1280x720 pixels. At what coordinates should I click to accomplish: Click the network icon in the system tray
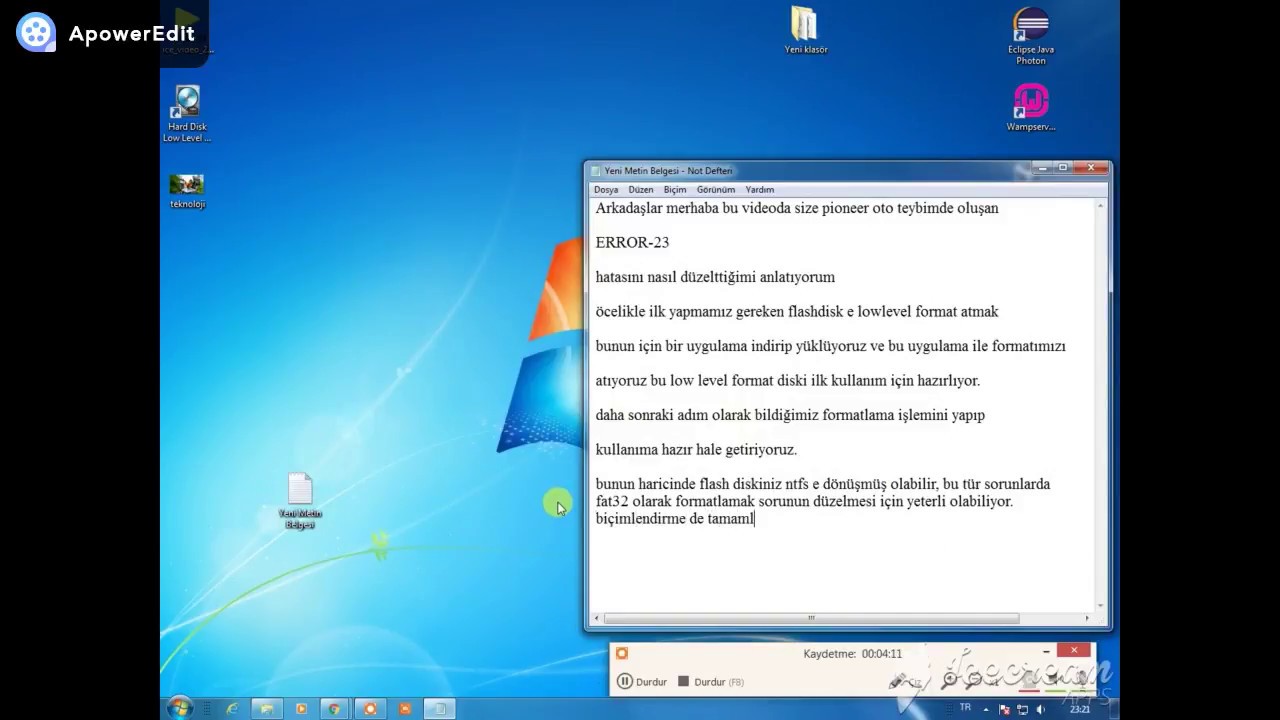1023,709
